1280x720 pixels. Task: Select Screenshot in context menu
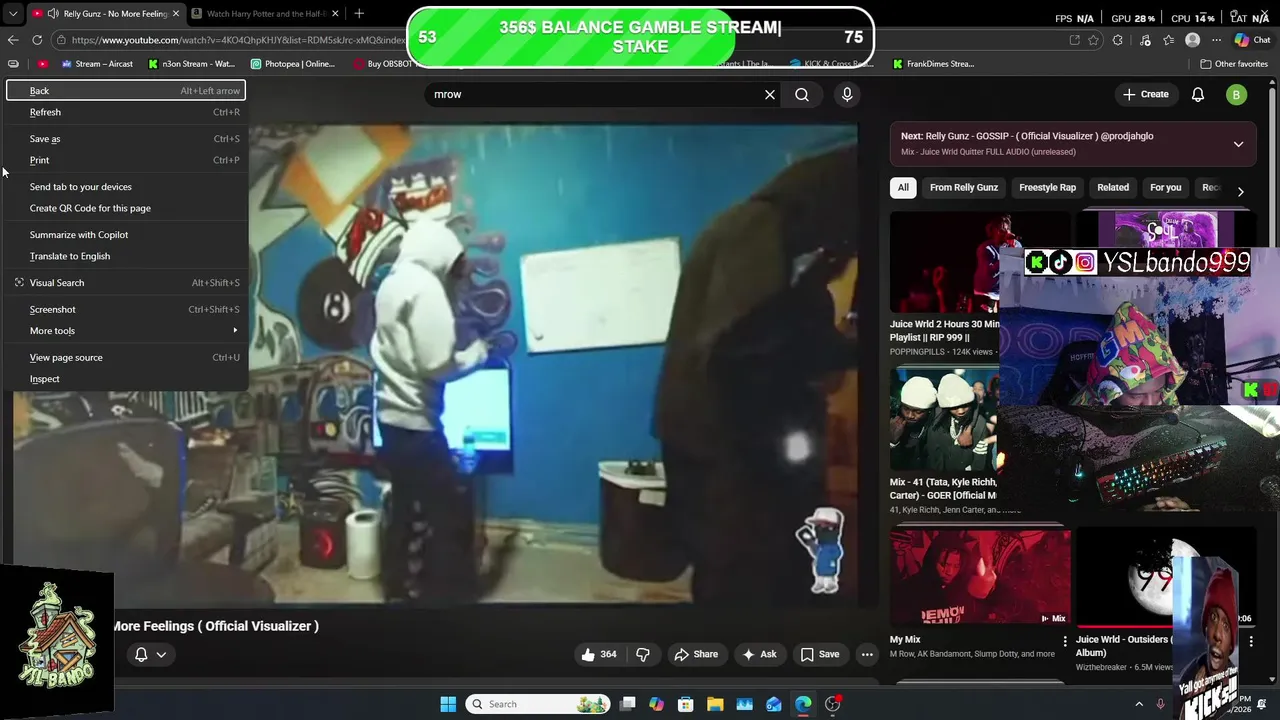[x=125, y=310]
